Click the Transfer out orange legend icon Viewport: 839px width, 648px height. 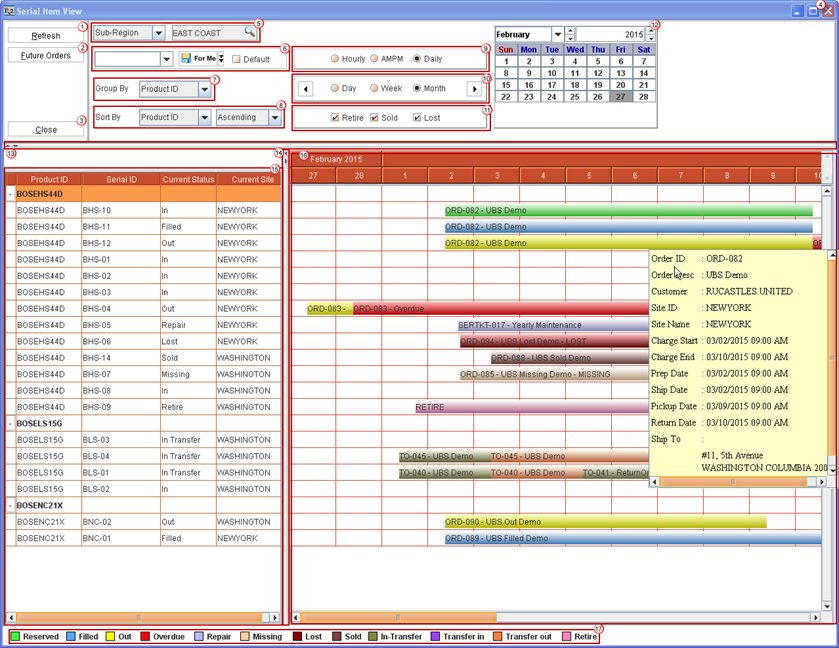coord(498,636)
